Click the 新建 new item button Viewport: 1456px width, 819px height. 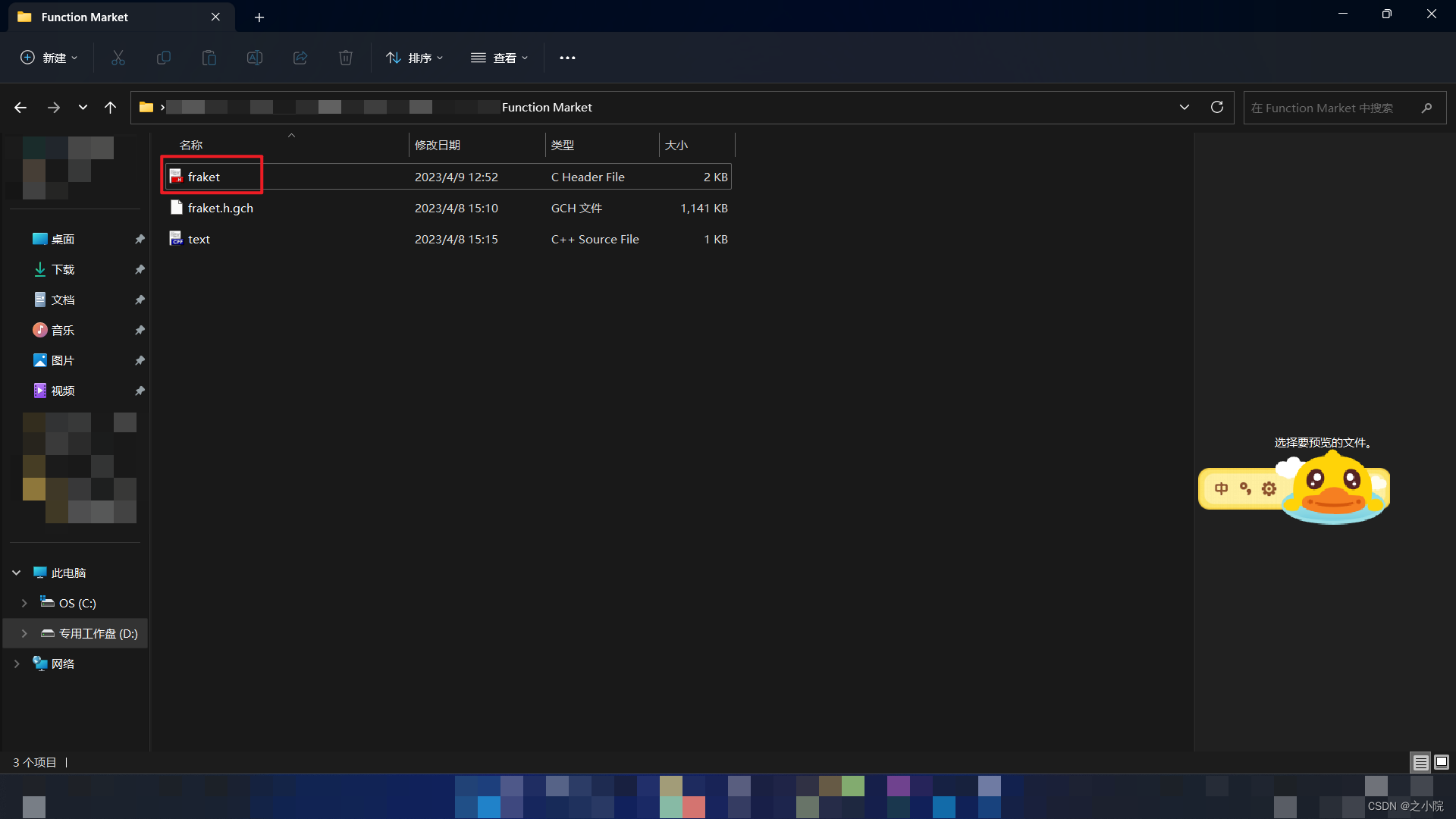tap(48, 57)
